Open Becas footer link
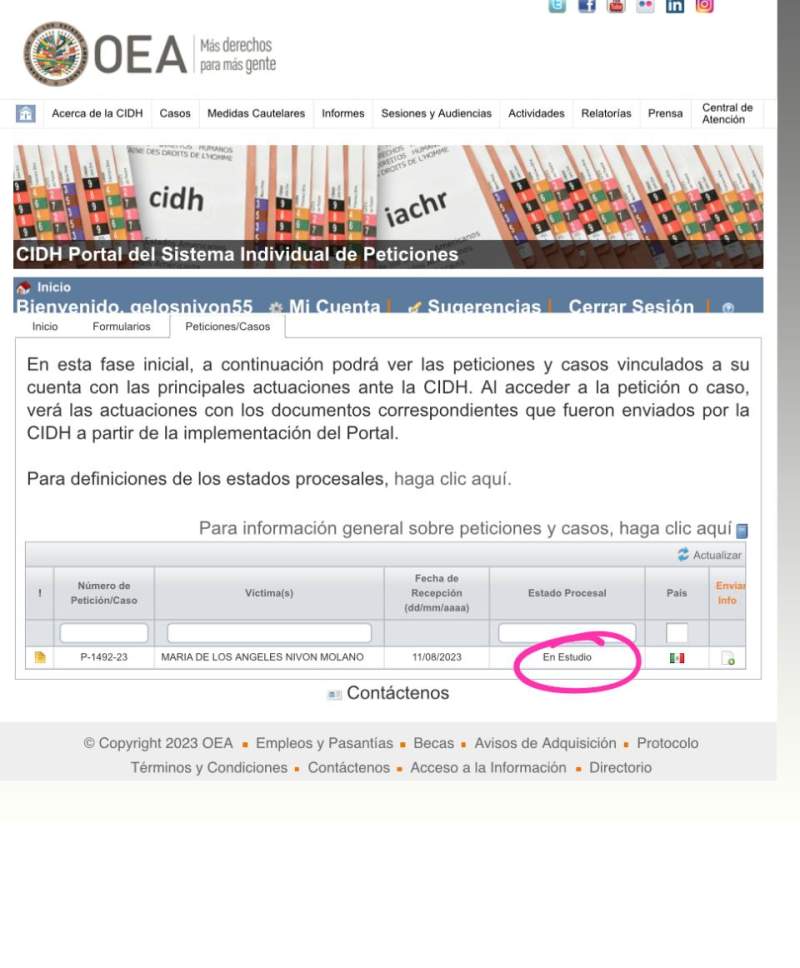The height and width of the screenshot is (968, 800). (x=433, y=743)
